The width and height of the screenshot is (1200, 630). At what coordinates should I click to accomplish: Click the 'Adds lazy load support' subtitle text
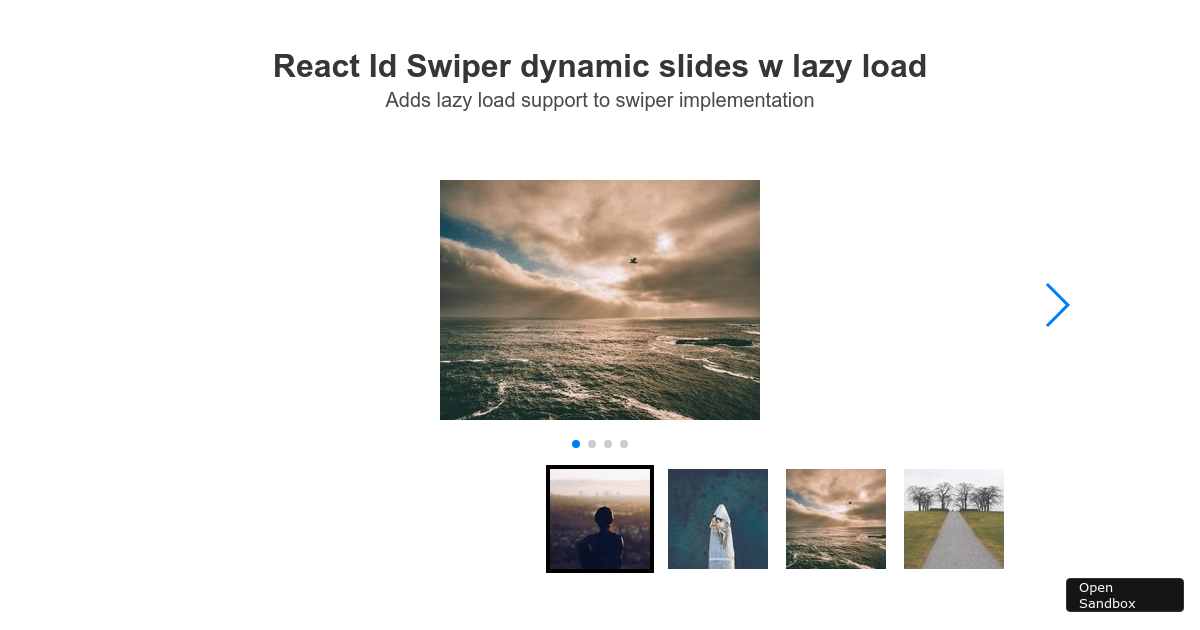pyautogui.click(x=600, y=100)
